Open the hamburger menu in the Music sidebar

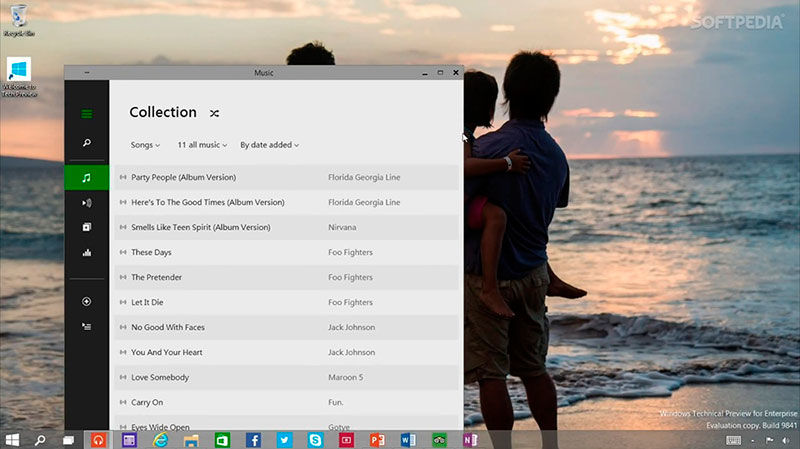(x=86, y=114)
